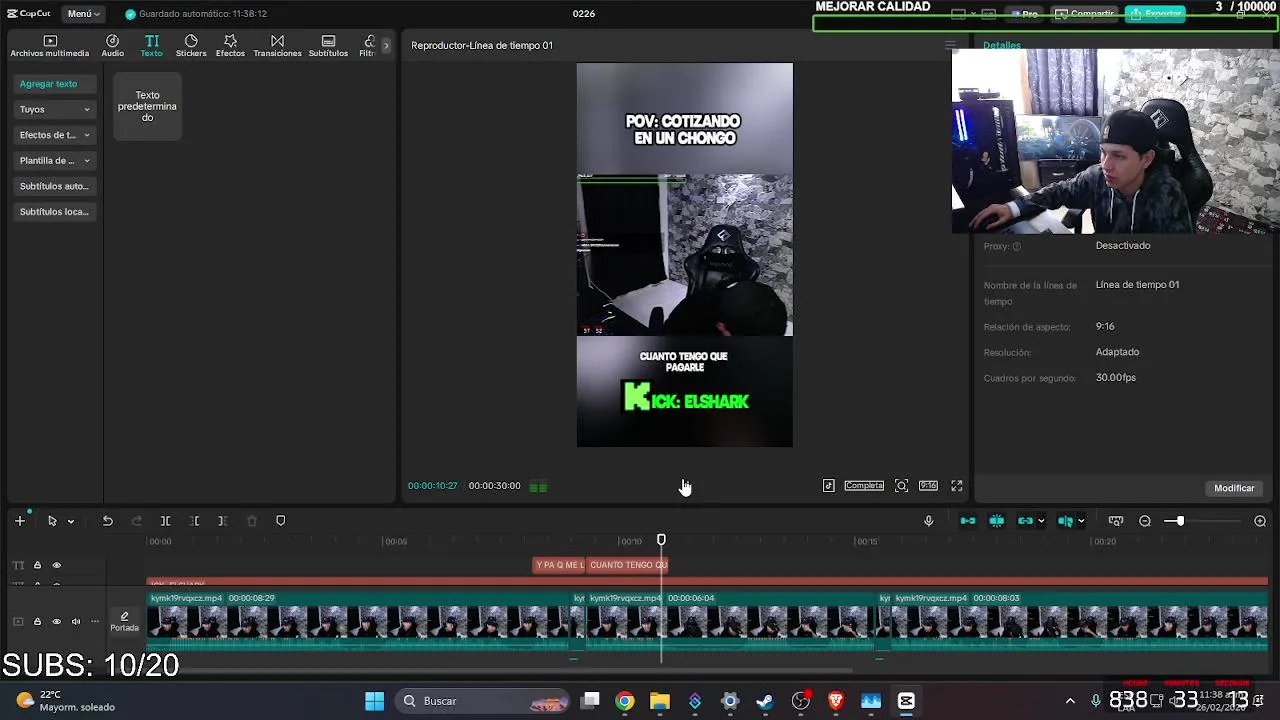Open the Archivos multimedia tab
Viewport: 1280px width, 720px height.
tap(50, 46)
